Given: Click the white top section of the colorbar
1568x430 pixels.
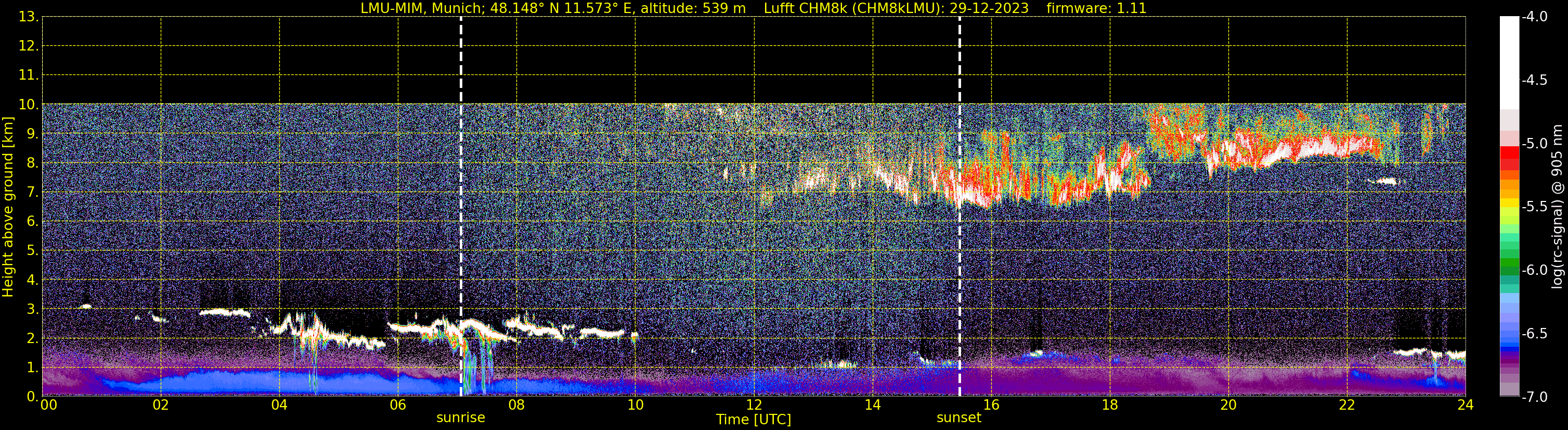Looking at the screenshot, I should 1510,64.
